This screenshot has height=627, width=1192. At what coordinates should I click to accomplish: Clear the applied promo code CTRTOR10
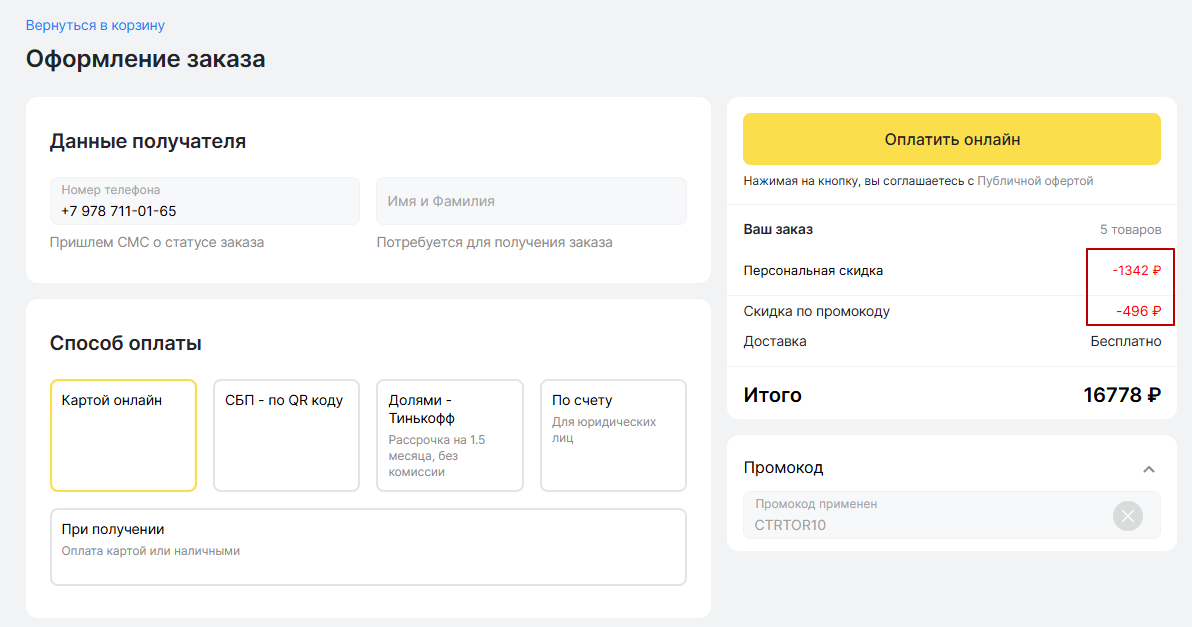point(1127,516)
